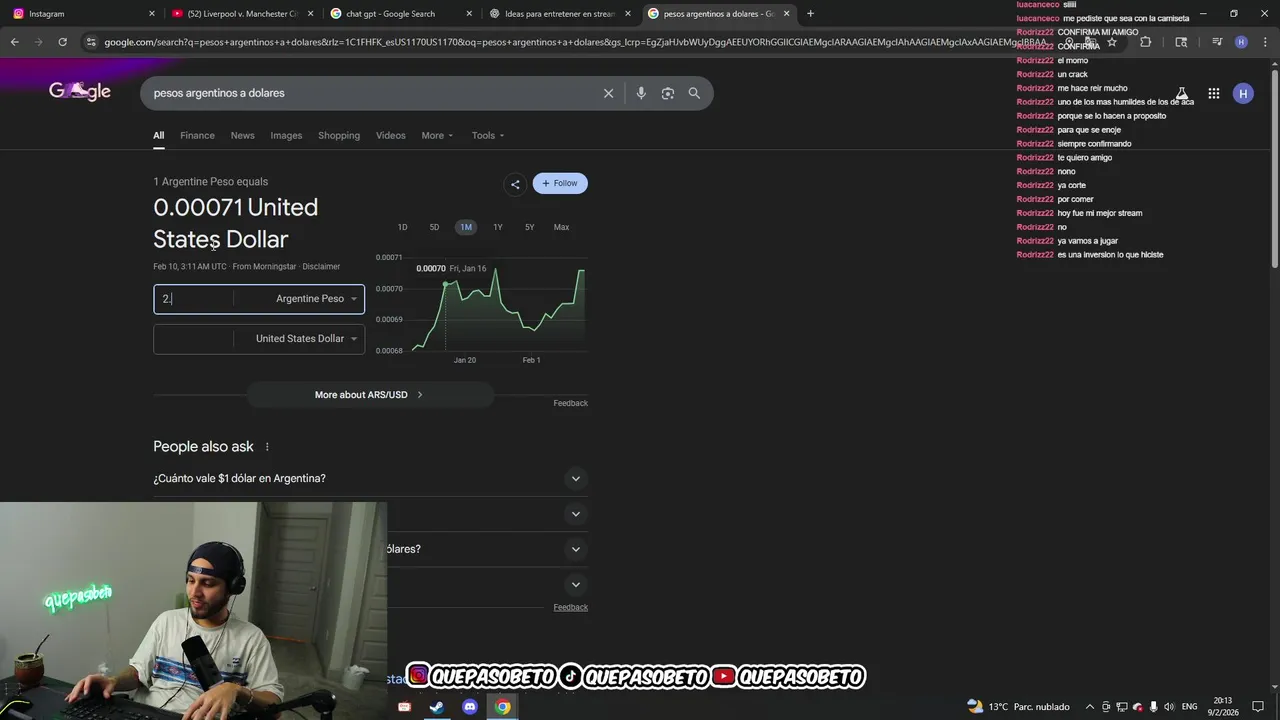Open the Google account avatar H
This screenshot has width=1280, height=720.
[1243, 93]
